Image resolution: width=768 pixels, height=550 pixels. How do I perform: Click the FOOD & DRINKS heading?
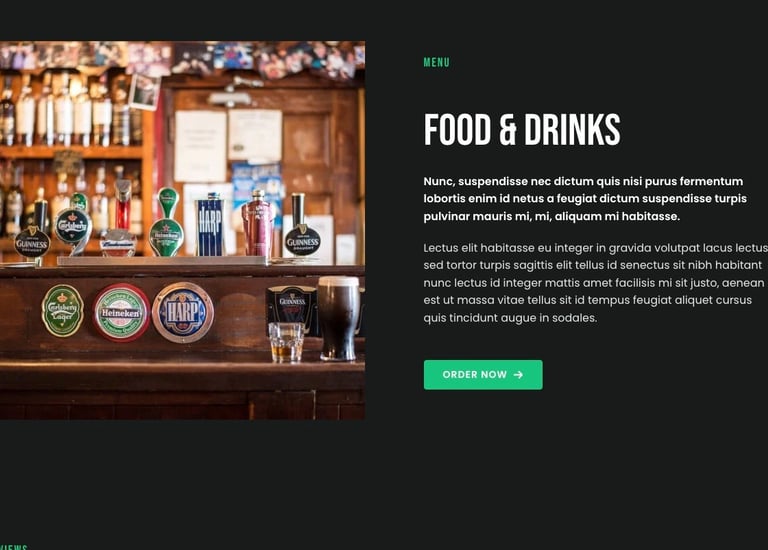point(522,130)
